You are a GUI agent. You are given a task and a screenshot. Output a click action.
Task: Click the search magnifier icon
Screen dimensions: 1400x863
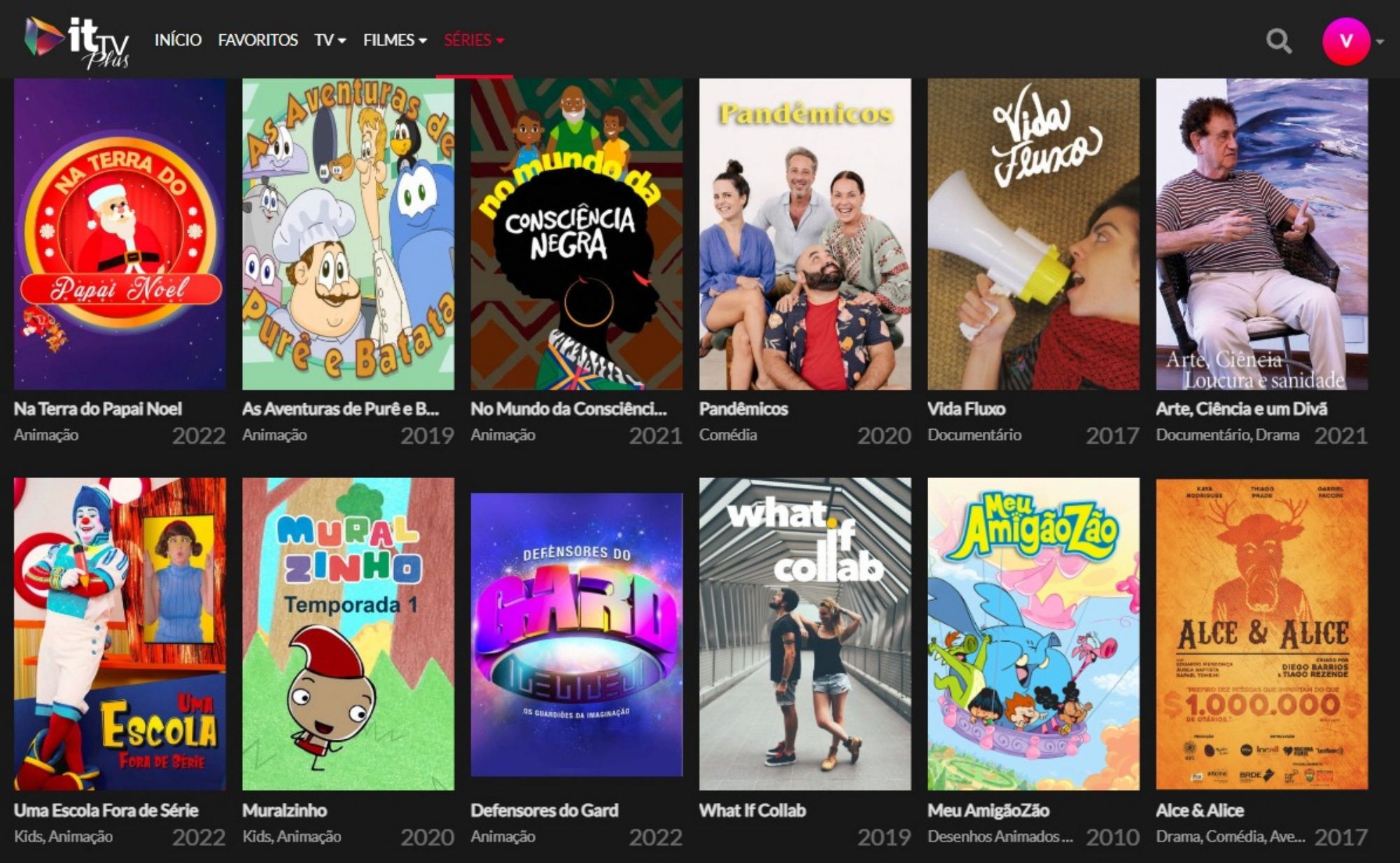(1278, 41)
